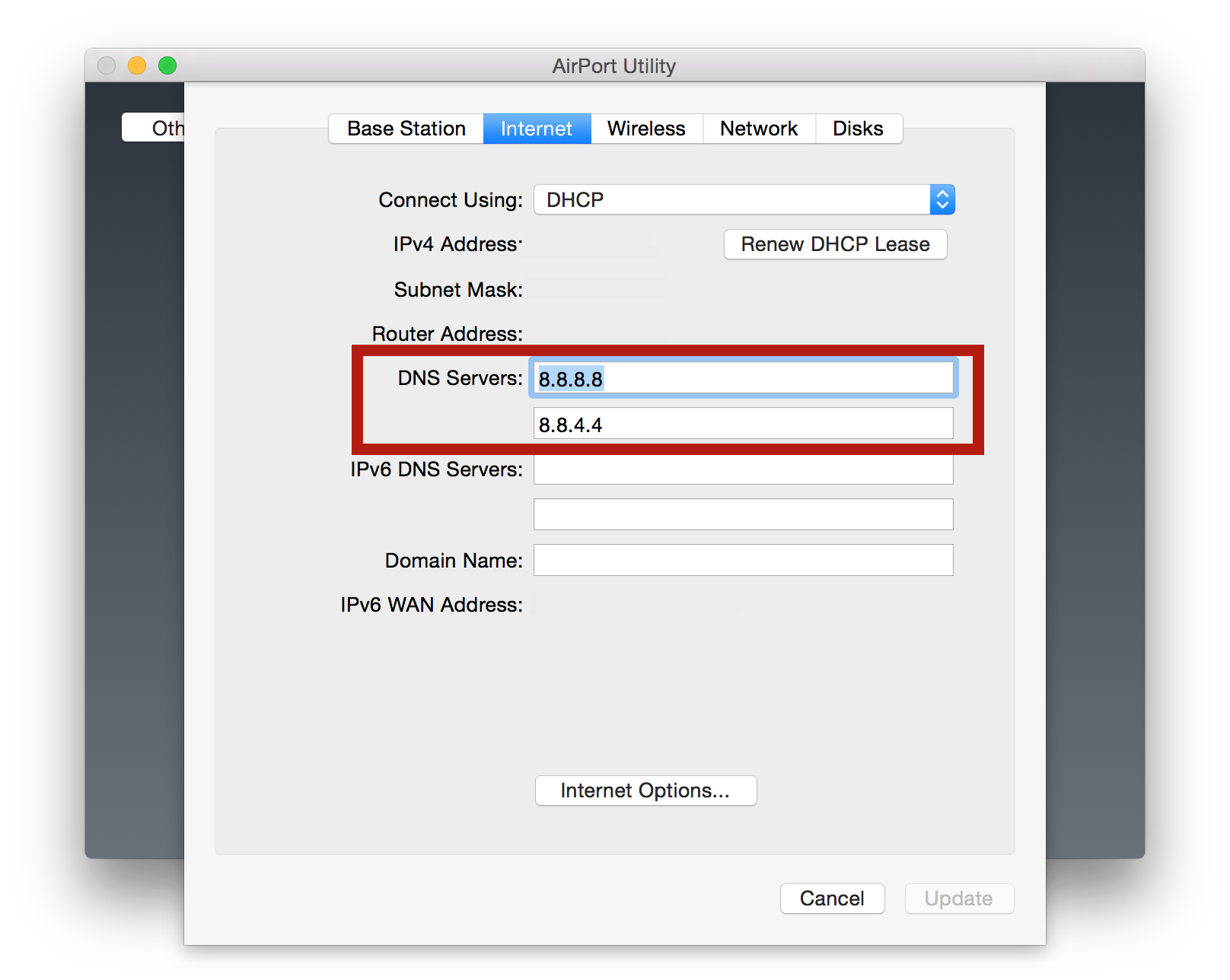Screen dimensions: 1230x980
Task: Click the secondary DNS field 8.8.4.4
Action: tap(744, 424)
